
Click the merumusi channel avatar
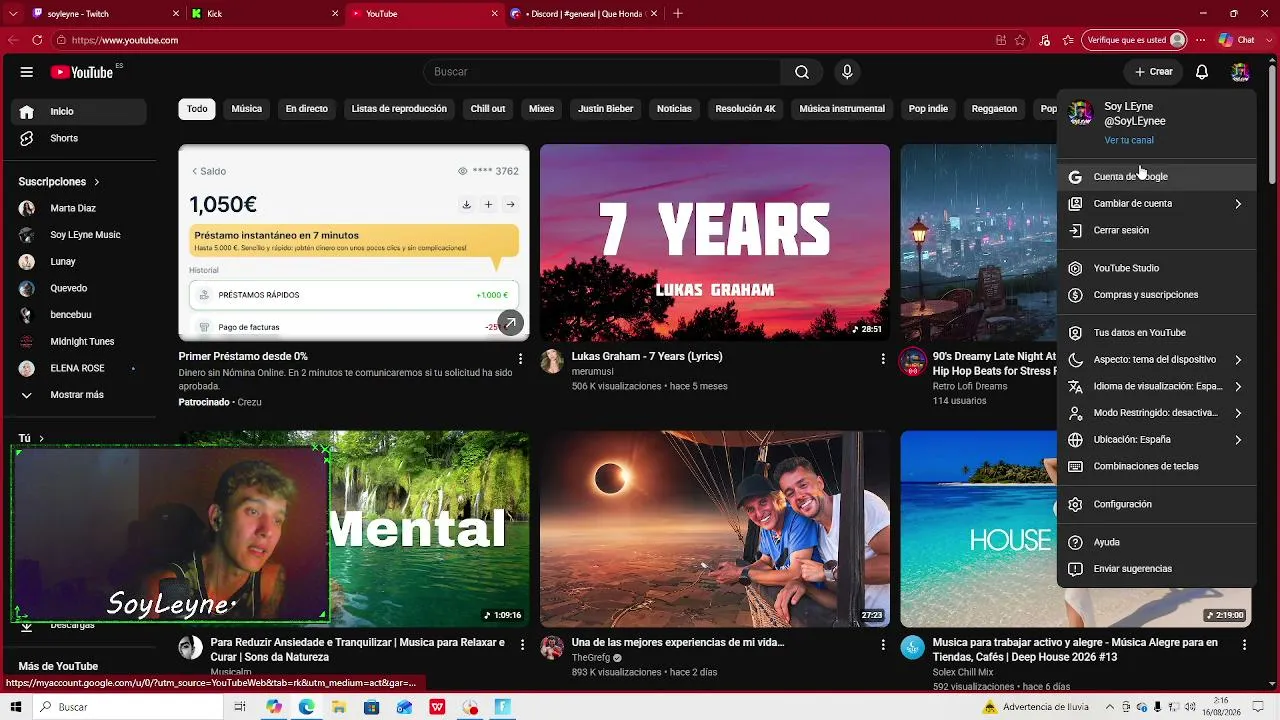[x=552, y=361]
